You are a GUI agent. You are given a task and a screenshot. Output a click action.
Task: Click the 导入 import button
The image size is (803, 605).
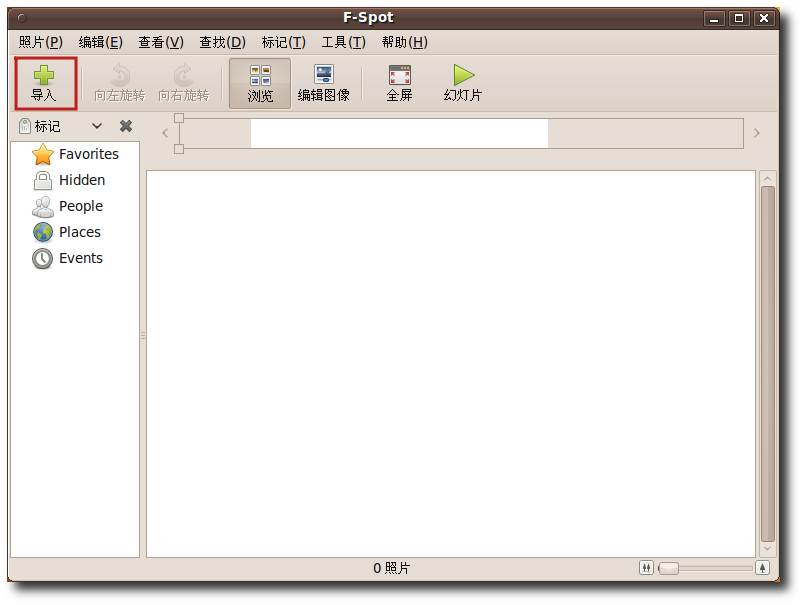coord(45,84)
